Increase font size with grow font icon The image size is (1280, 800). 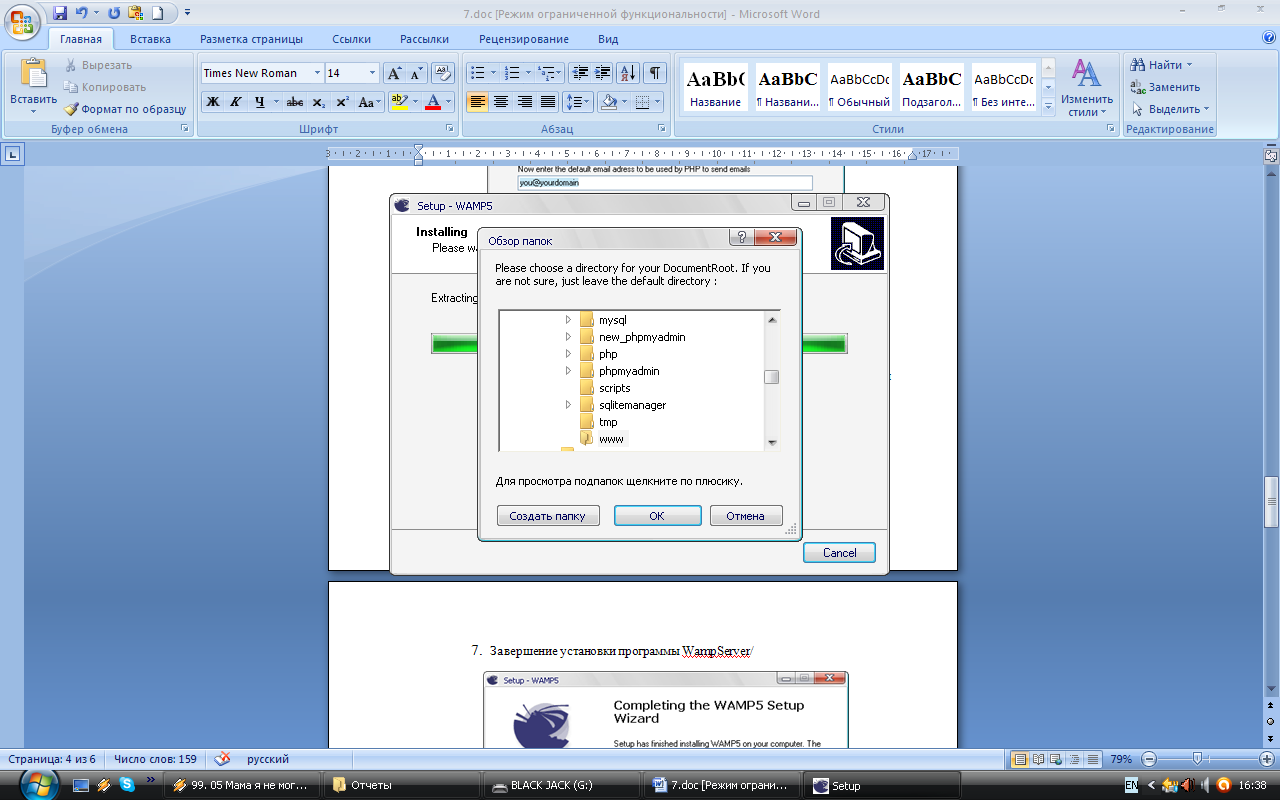tap(395, 73)
